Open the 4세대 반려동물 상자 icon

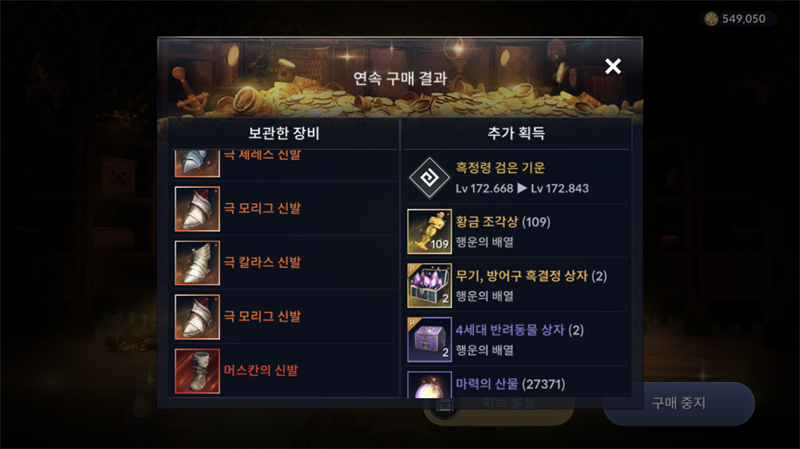click(430, 339)
